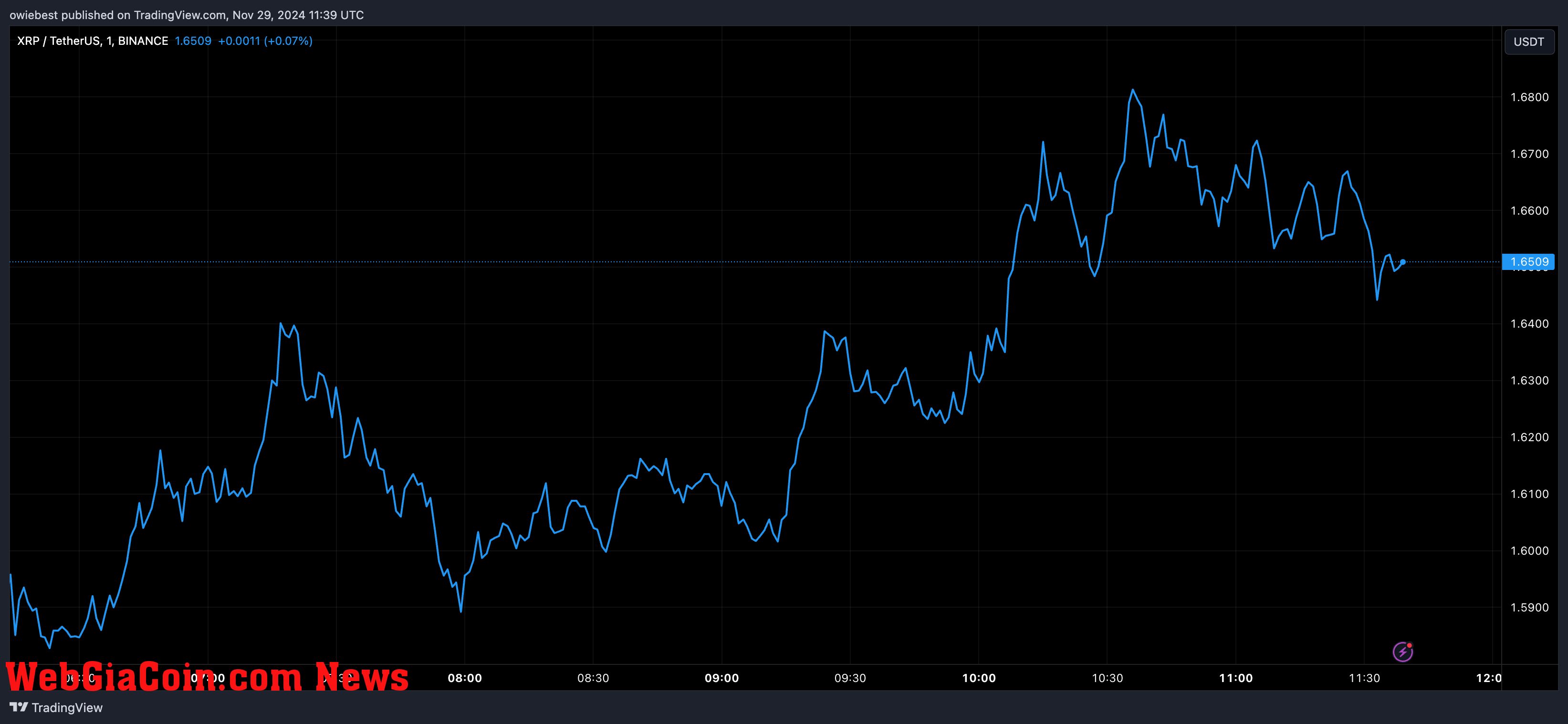The image size is (1568, 724).
Task: Click the 08:30 time axis label
Action: tap(593, 678)
